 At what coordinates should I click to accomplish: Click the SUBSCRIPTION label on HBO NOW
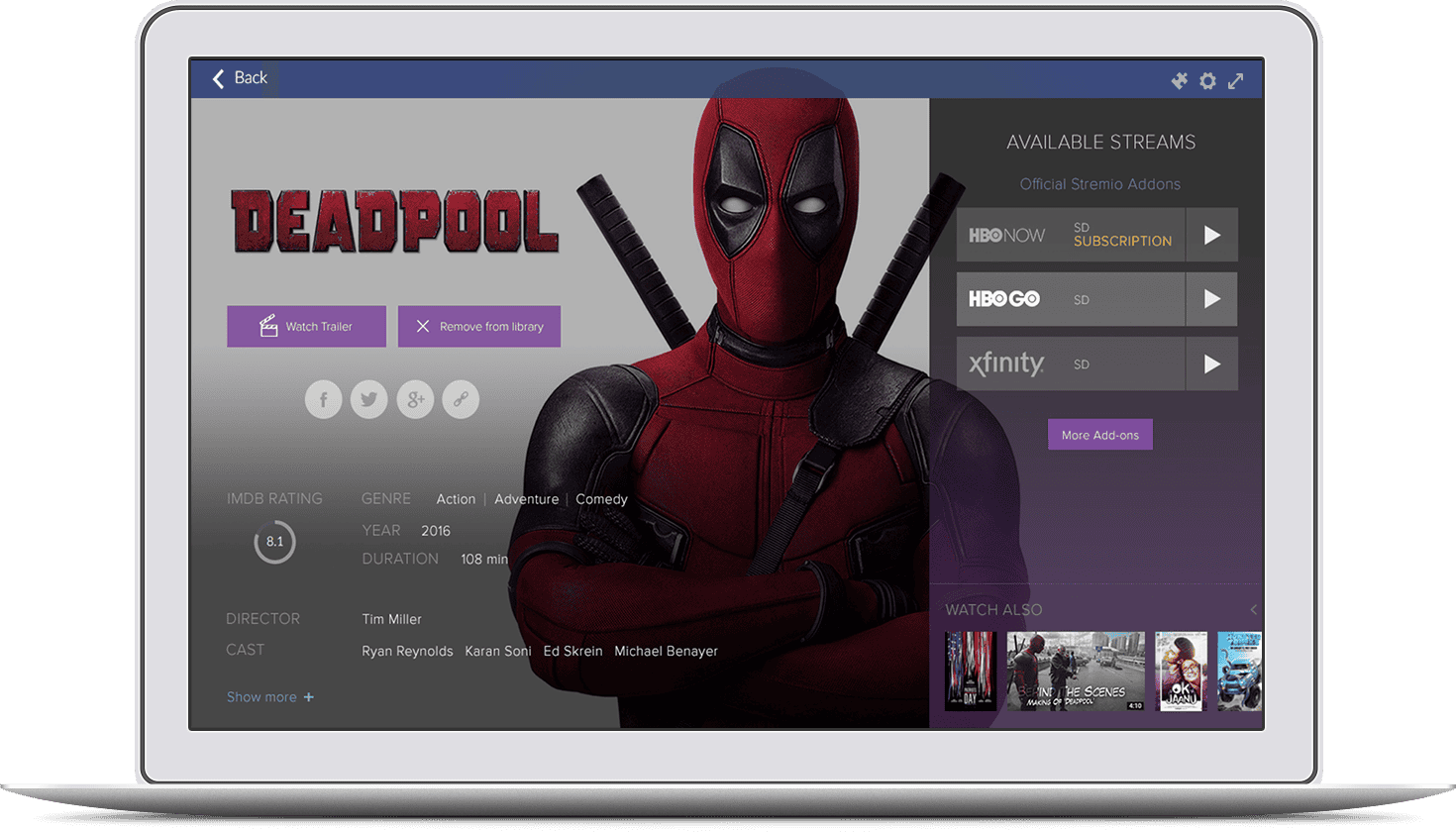coord(1122,242)
